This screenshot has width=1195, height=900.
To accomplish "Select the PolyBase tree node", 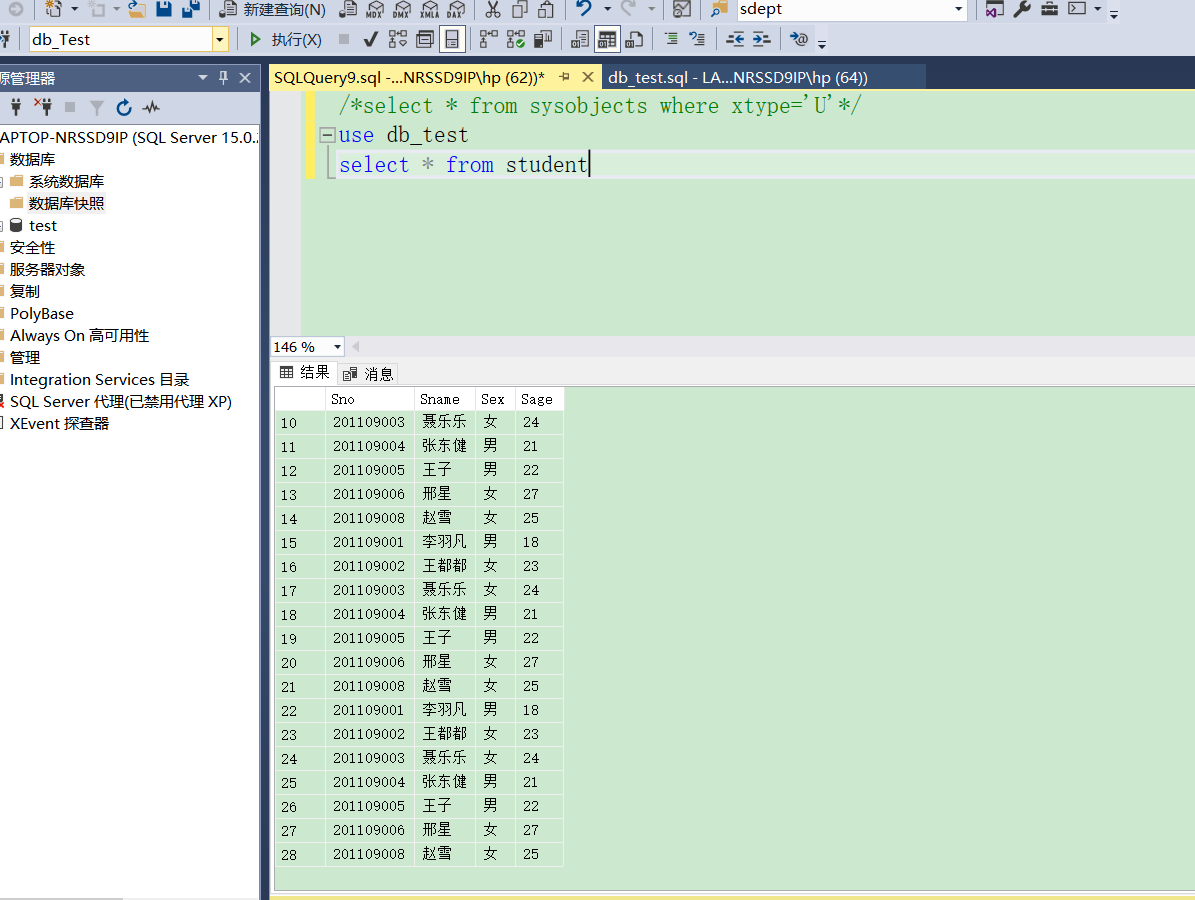I will (x=42, y=314).
